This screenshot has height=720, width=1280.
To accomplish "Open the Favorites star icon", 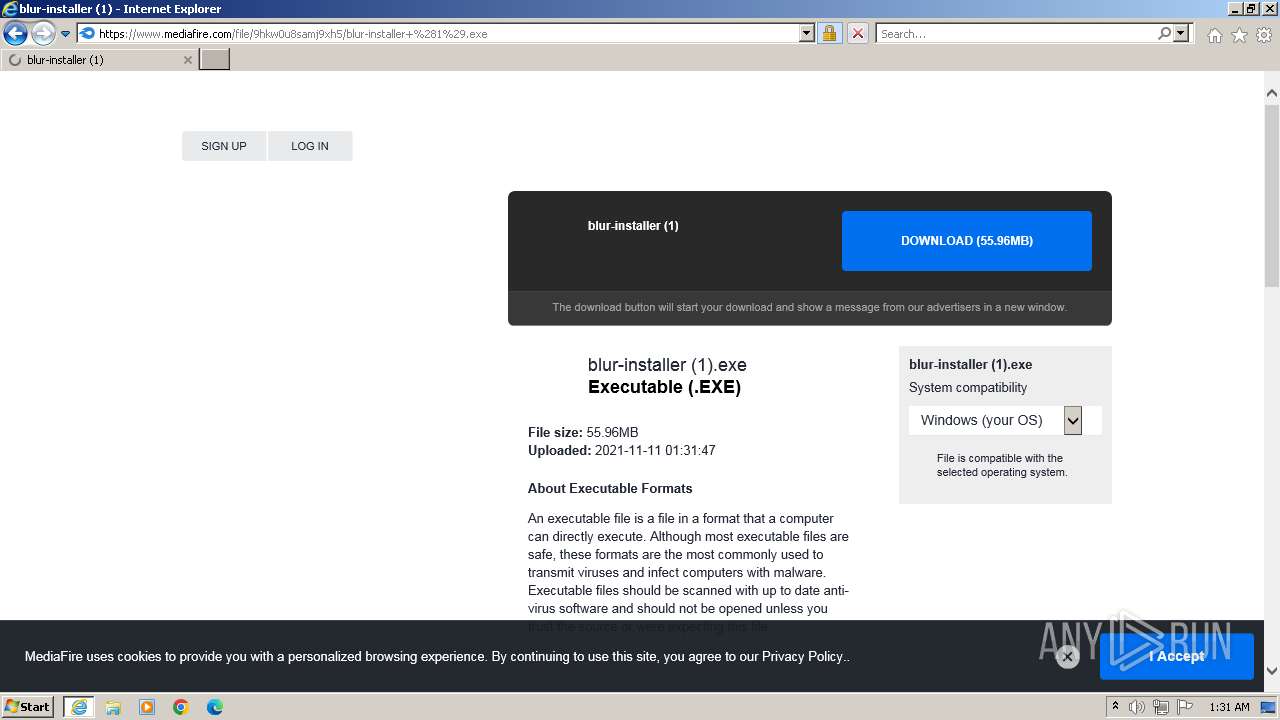I will click(x=1239, y=35).
